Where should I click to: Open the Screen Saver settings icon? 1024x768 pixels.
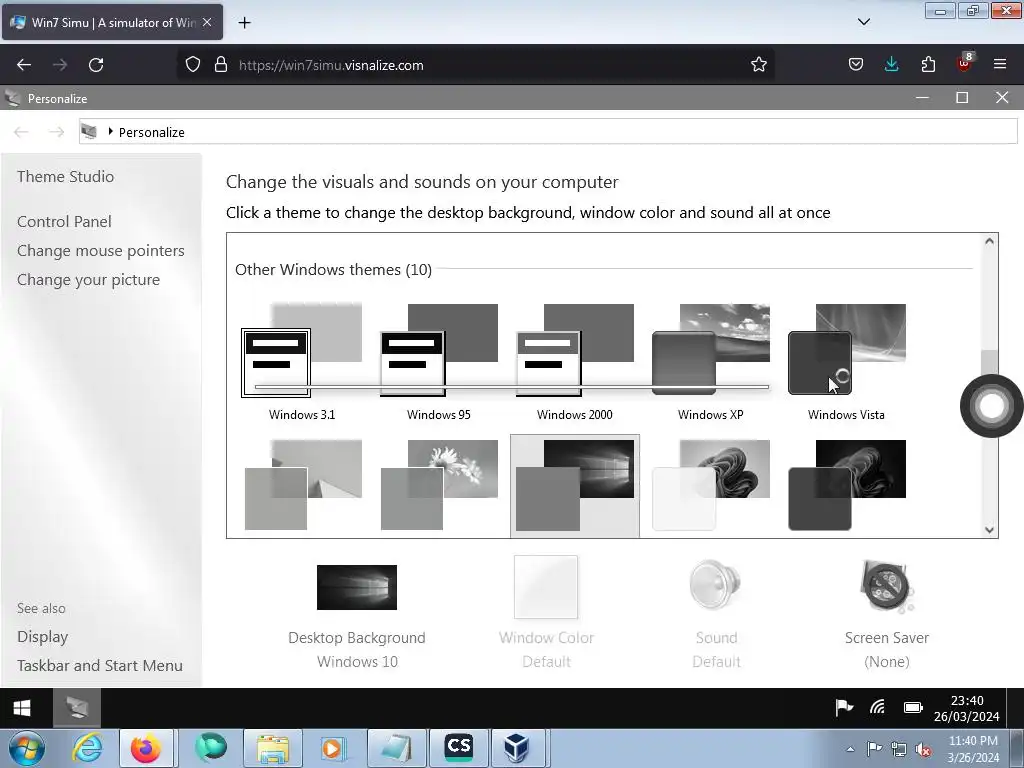(887, 586)
